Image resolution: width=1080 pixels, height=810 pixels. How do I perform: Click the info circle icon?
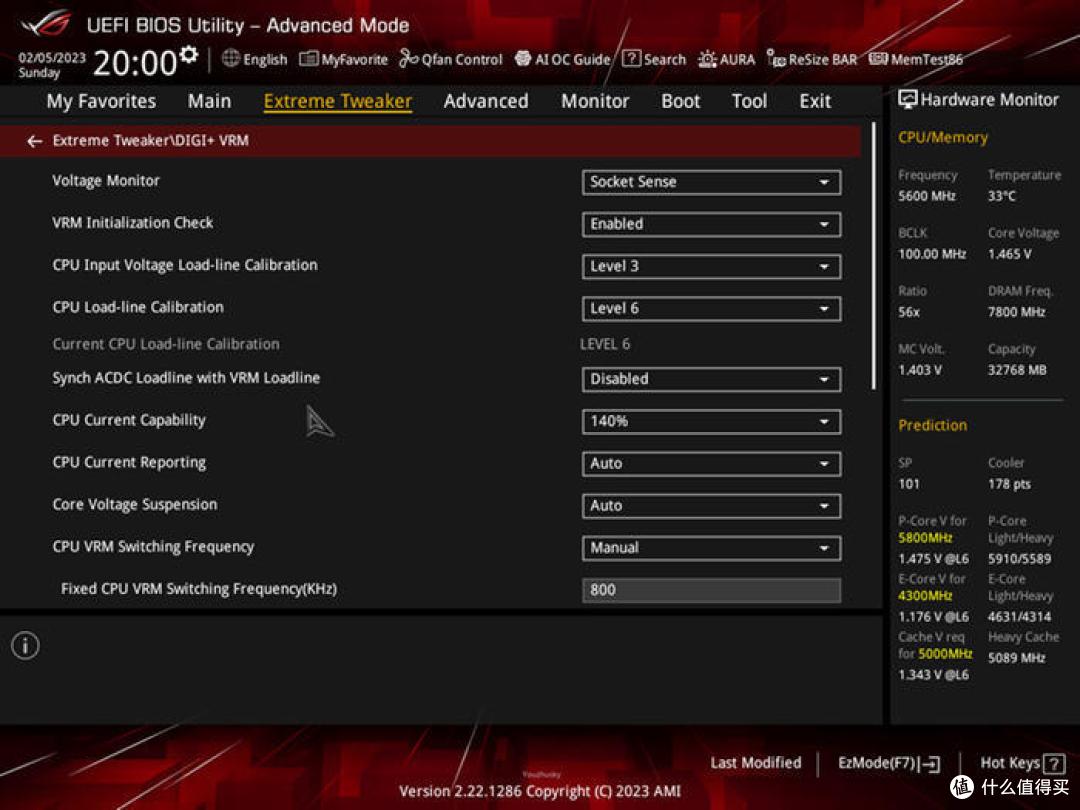click(x=25, y=645)
